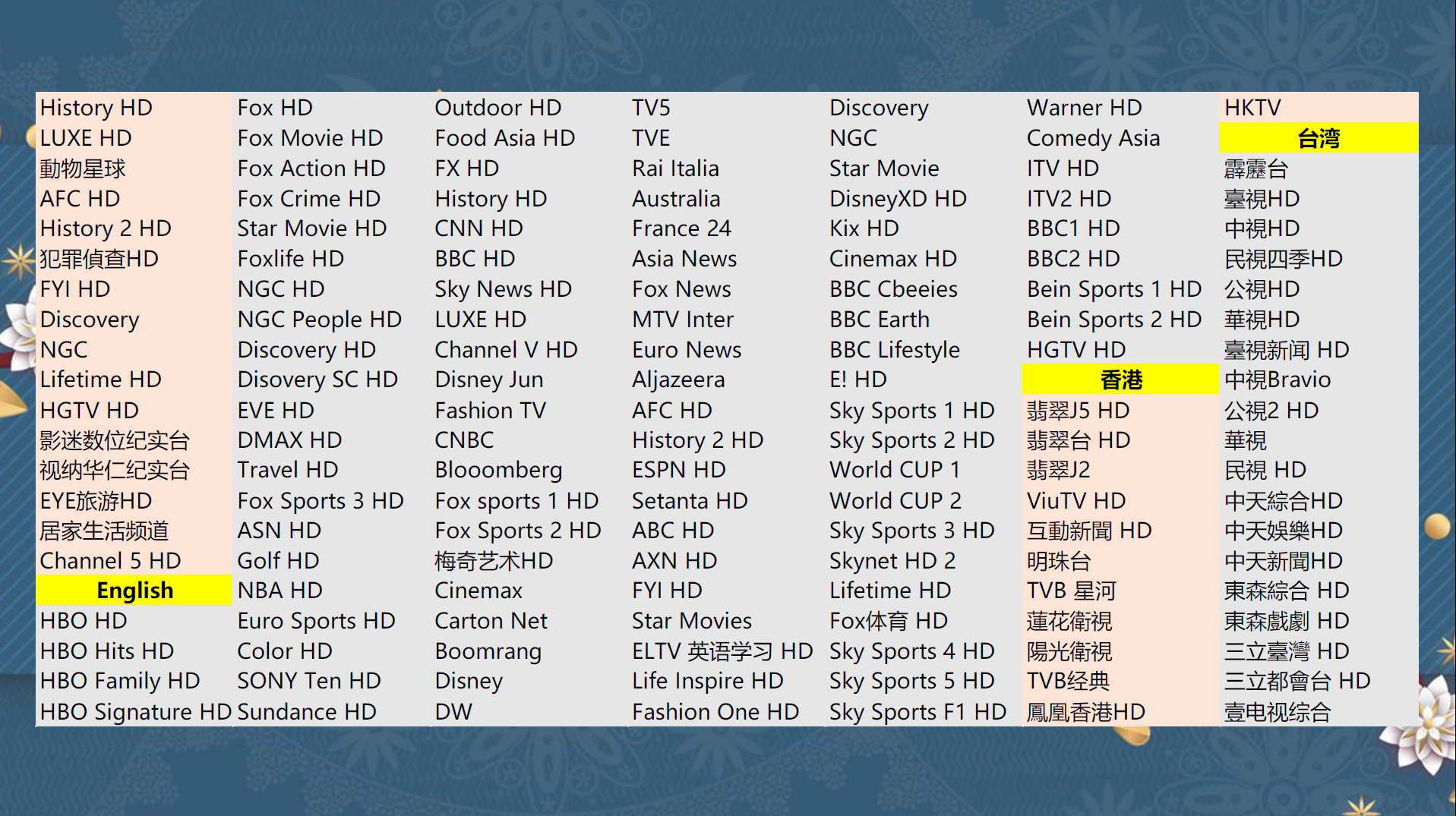Click the CNN HD channel entry
This screenshot has height=816, width=1456.
click(x=478, y=228)
